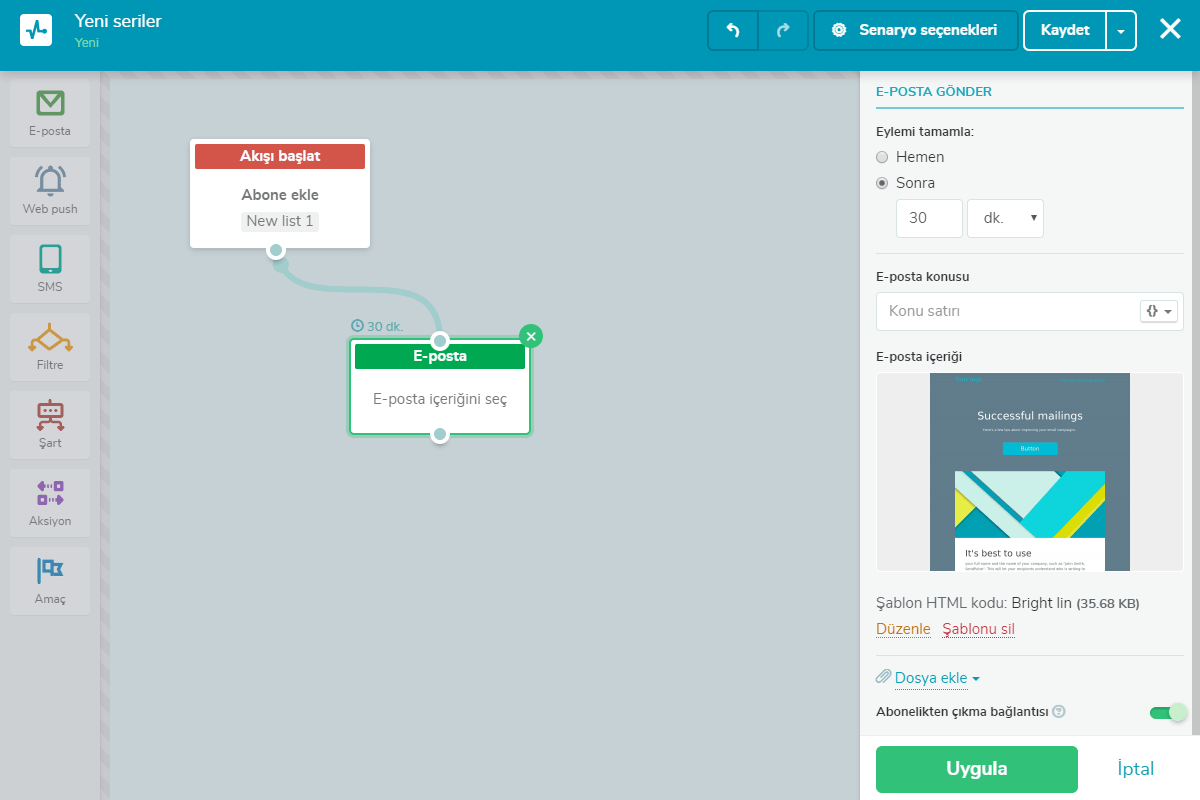This screenshot has width=1200, height=800.
Task: Click the app logo pulse icon
Action: tap(36, 30)
